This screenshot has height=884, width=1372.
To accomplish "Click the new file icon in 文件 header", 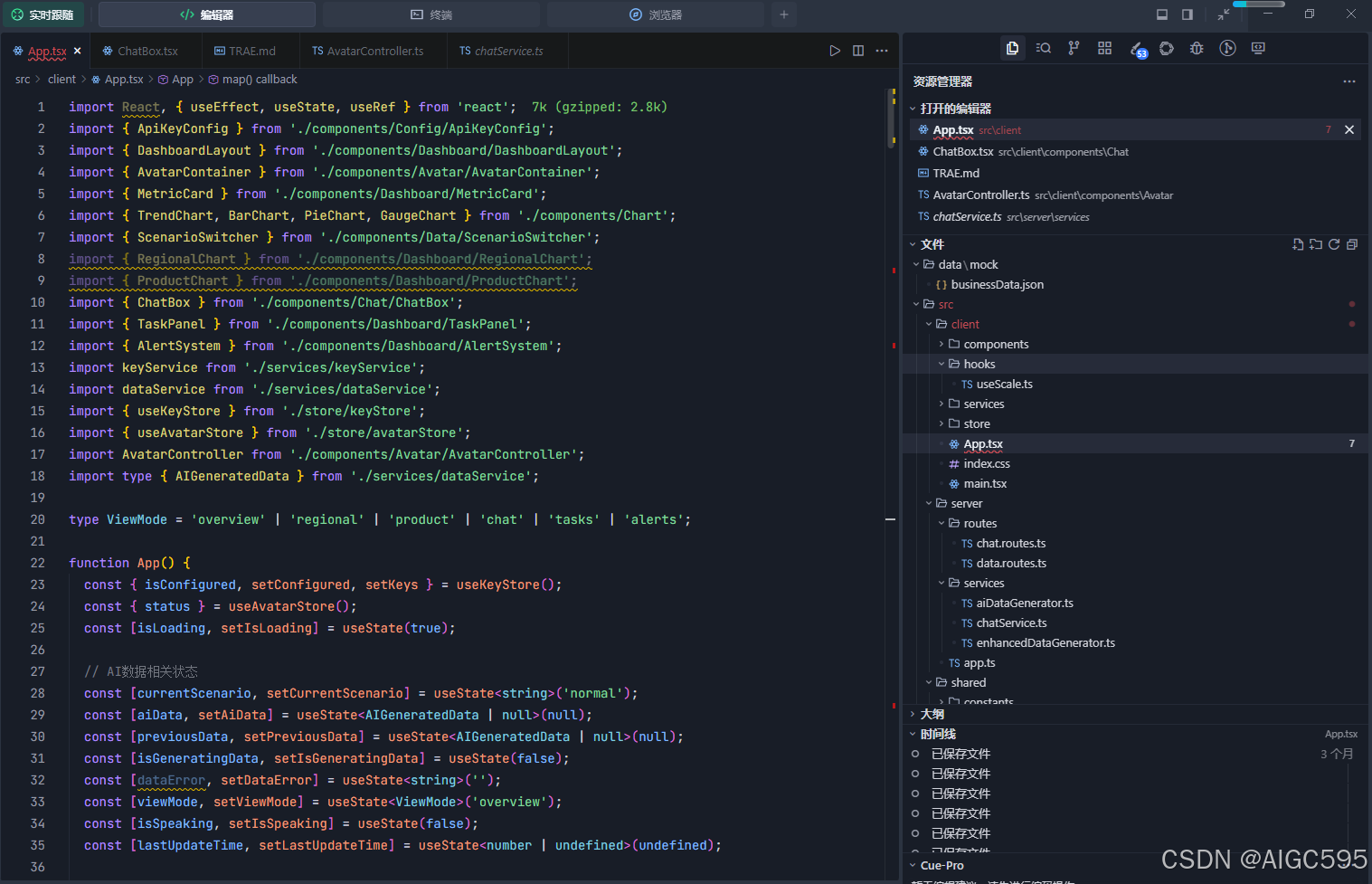I will click(x=1298, y=244).
